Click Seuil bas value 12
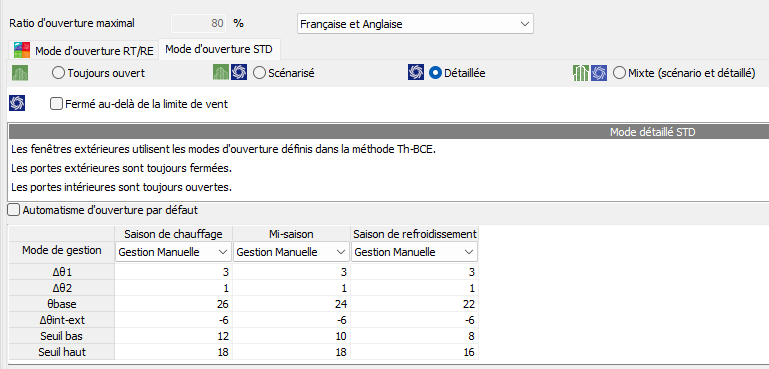The height and width of the screenshot is (369, 769). [173, 336]
